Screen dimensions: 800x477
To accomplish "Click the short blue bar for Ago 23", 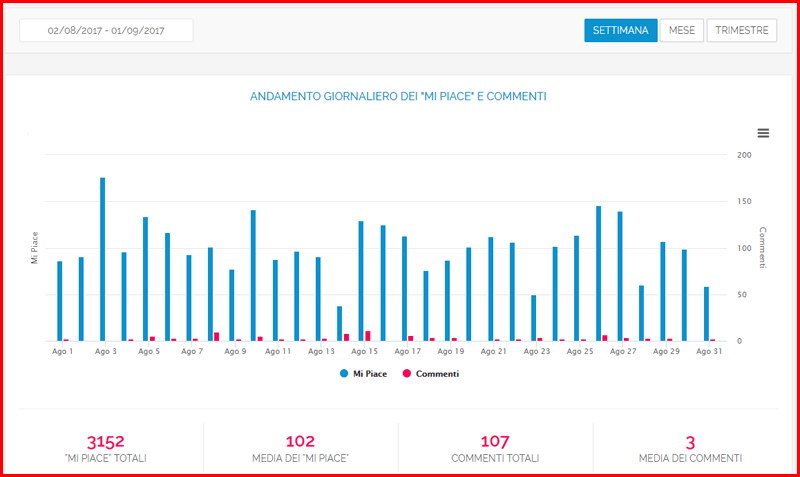I will pyautogui.click(x=534, y=318).
